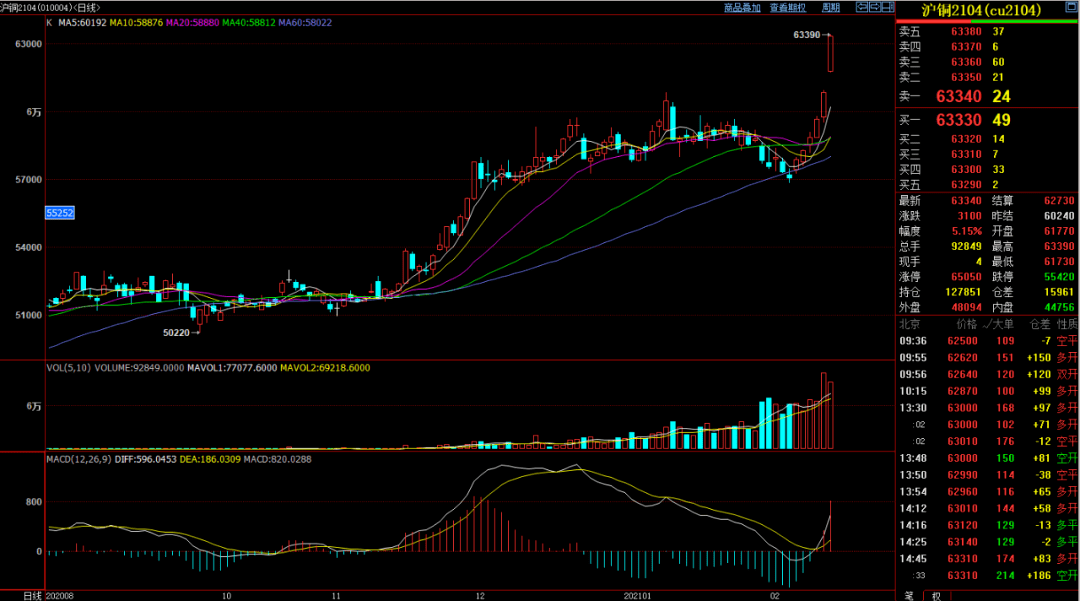Screen dimensions: 1080x601
Task: Click the 50220 low price label
Action: (x=176, y=332)
